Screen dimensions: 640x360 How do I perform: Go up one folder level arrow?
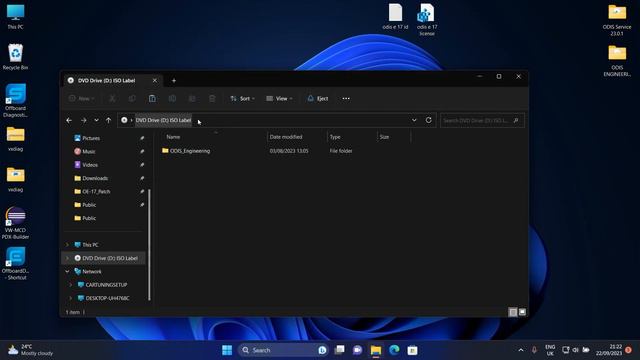(109, 120)
